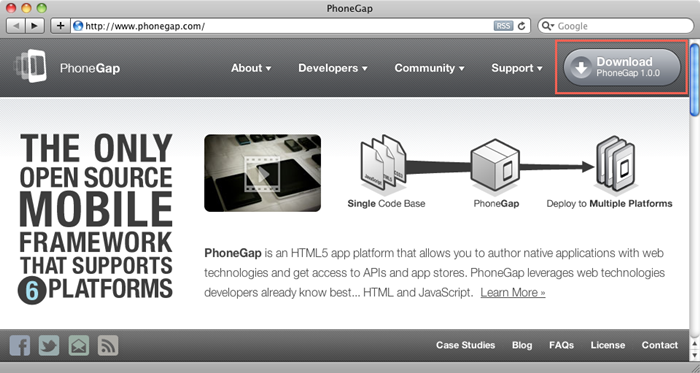The height and width of the screenshot is (373, 700).
Task: Click the PhoneGap box icon in diagram
Action: pos(495,165)
